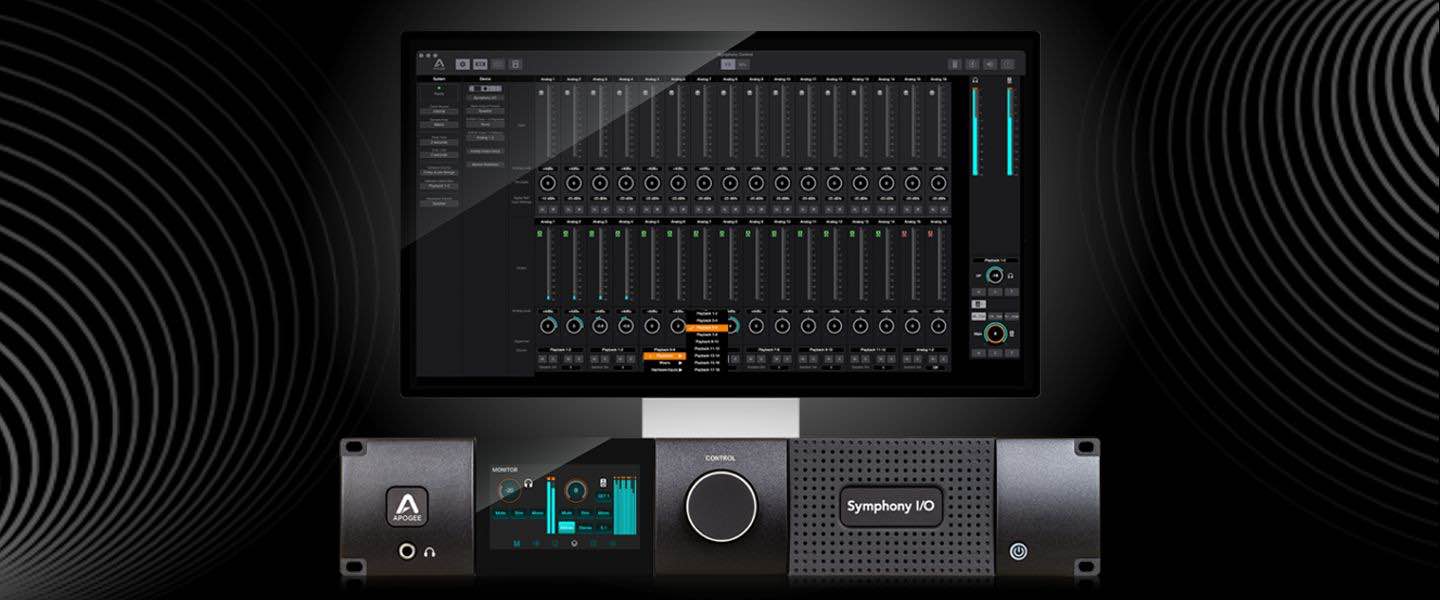
Task: Tap the left monitor knob on the touchscreen
Action: click(509, 490)
